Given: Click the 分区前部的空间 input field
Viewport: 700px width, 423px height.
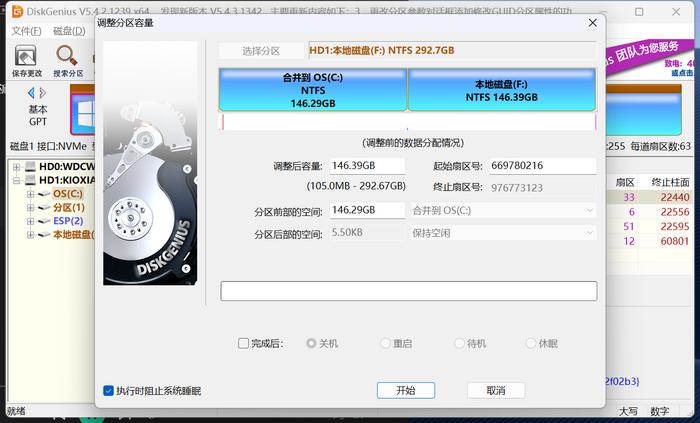Looking at the screenshot, I should click(x=367, y=210).
